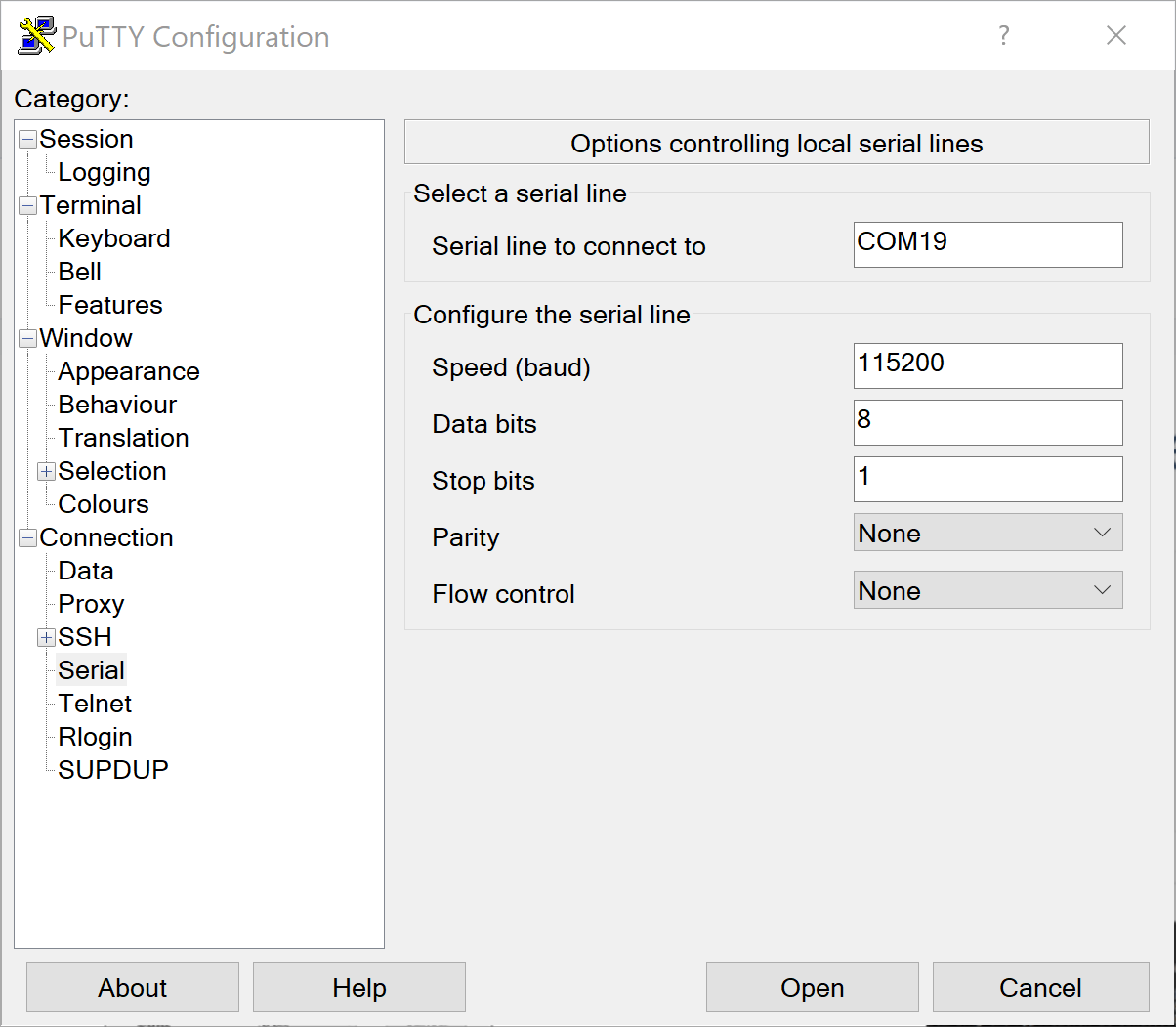Open Telnet settings category

click(95, 704)
